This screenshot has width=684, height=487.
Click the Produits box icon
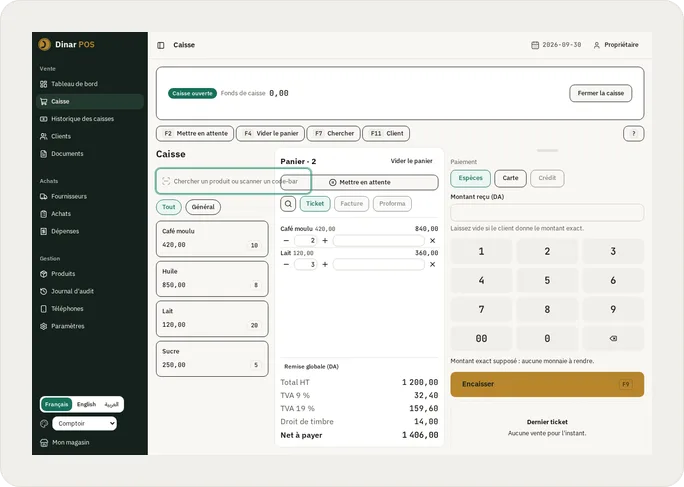coord(44,274)
